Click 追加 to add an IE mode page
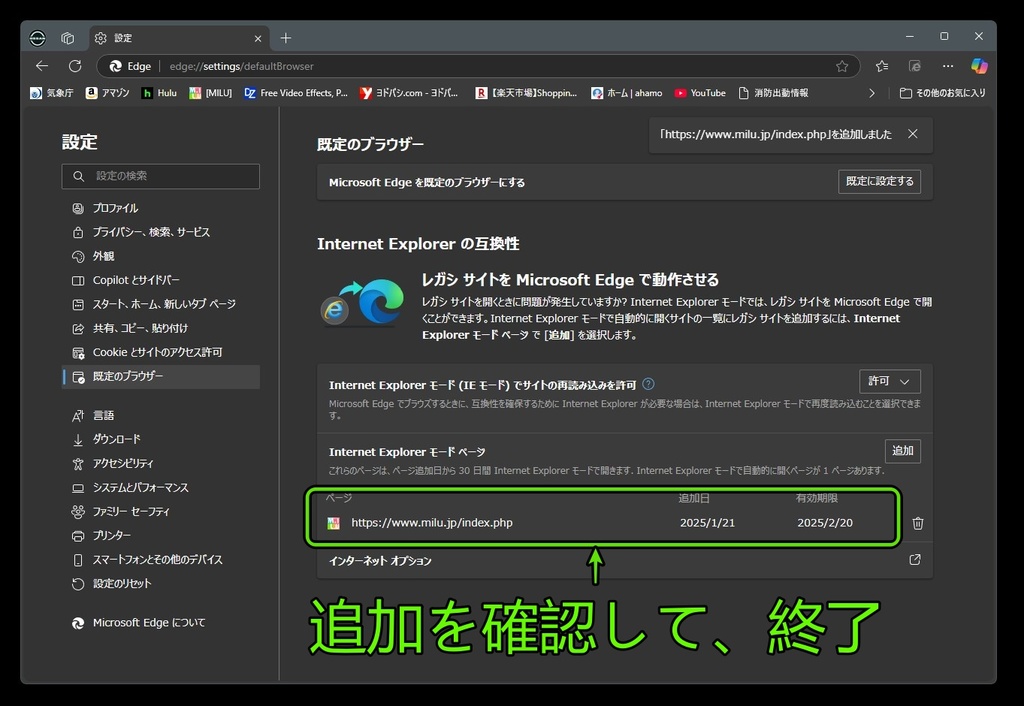The image size is (1024, 706). [903, 451]
